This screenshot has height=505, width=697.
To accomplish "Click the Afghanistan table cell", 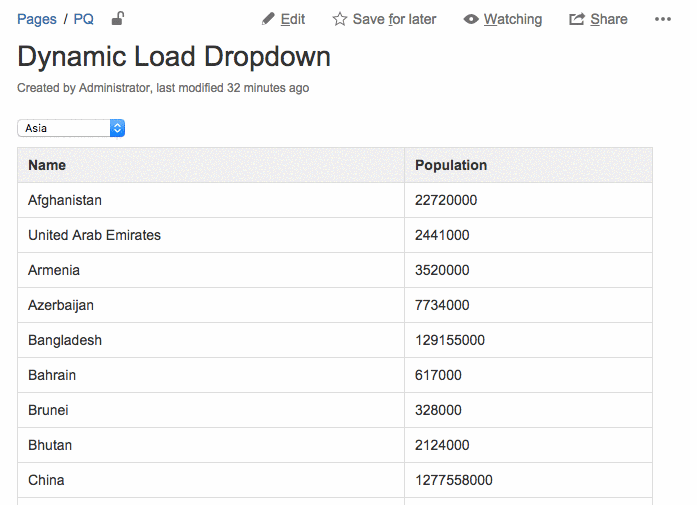I will pyautogui.click(x=65, y=200).
